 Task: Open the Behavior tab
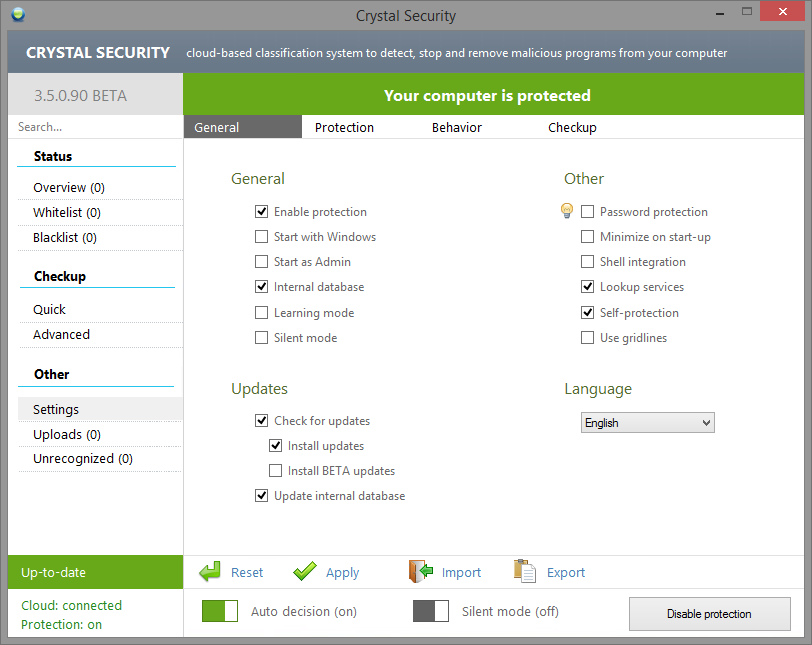click(x=457, y=127)
